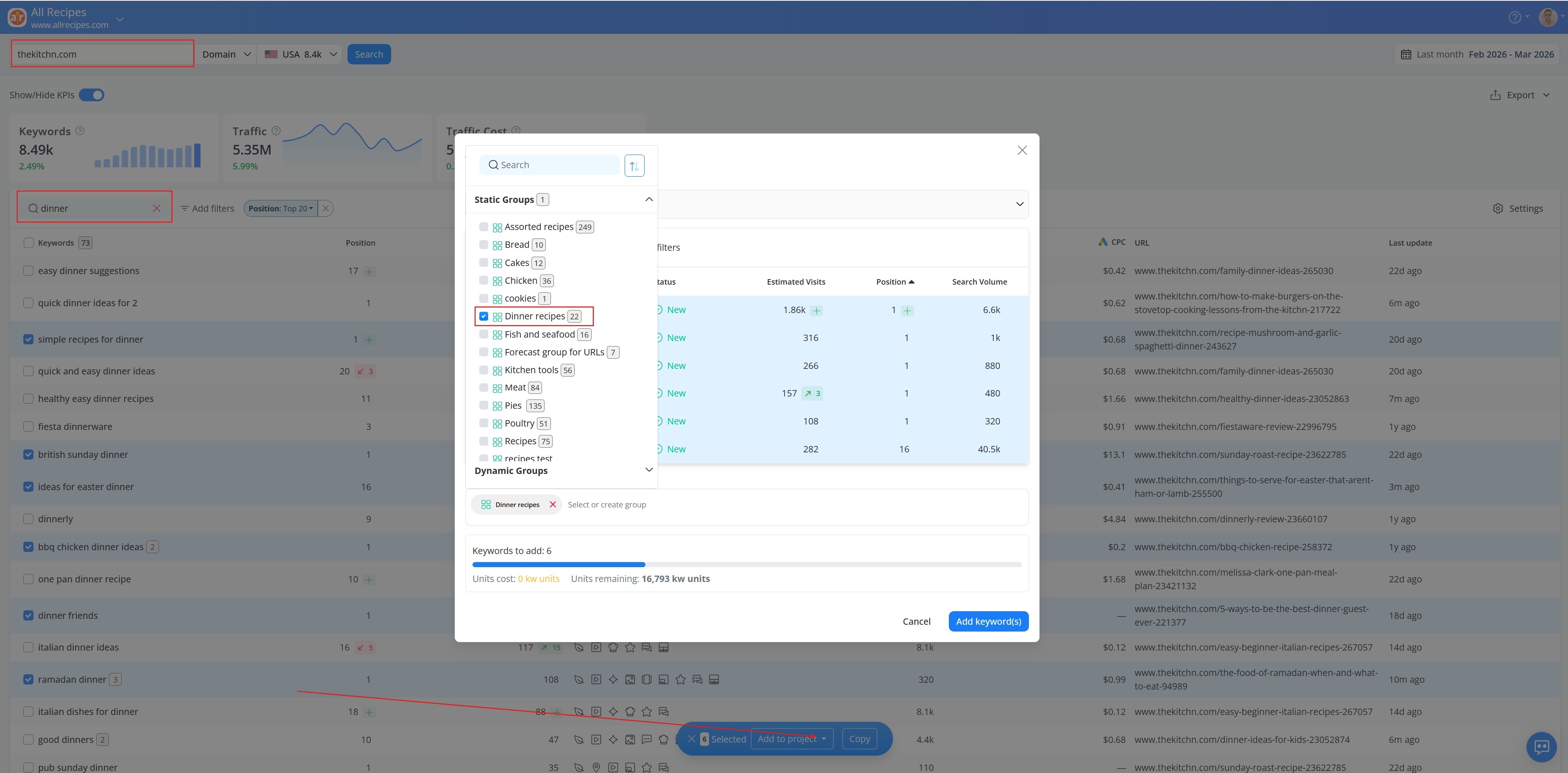
Task: Click the Export upload icon
Action: tap(1495, 95)
